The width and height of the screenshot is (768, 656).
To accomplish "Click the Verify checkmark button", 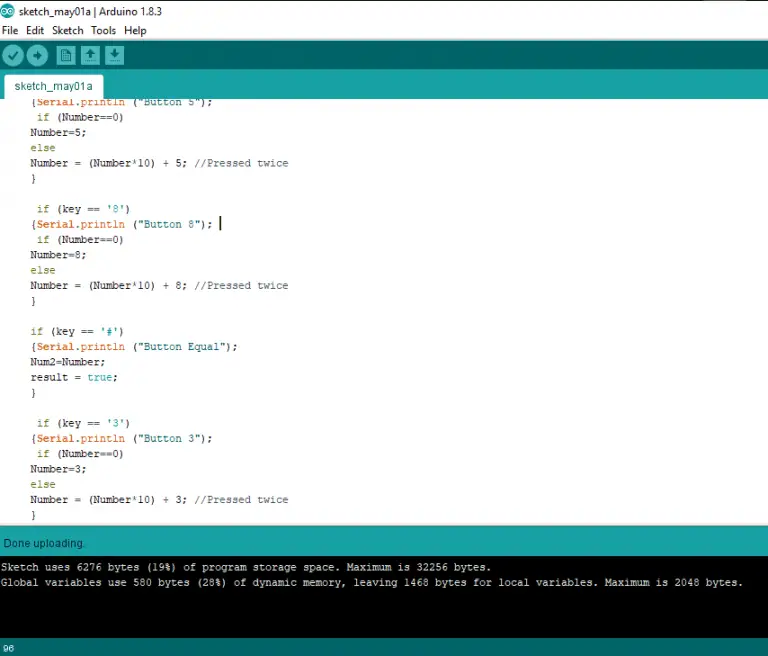I will click(x=13, y=56).
